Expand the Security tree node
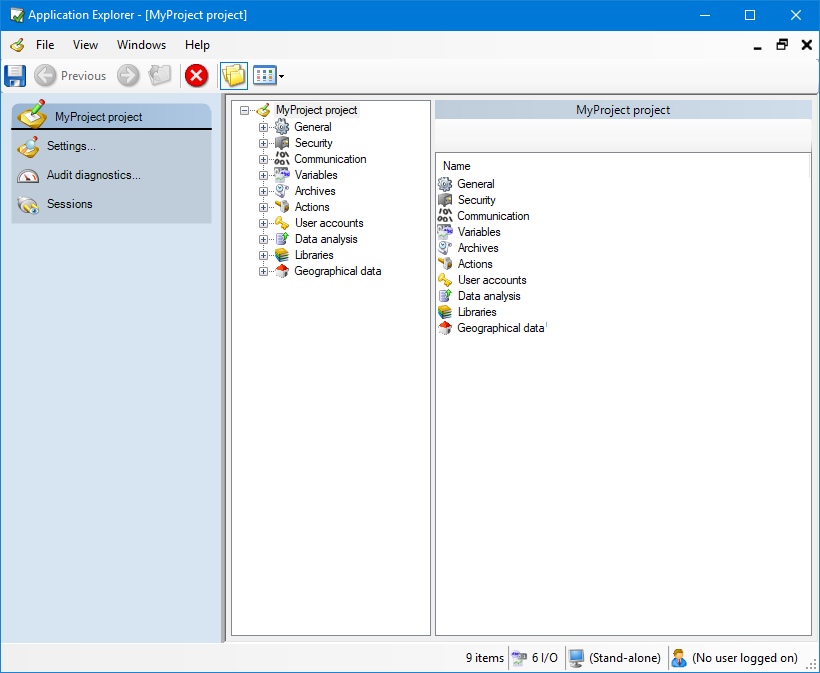Image resolution: width=820 pixels, height=673 pixels. click(264, 143)
